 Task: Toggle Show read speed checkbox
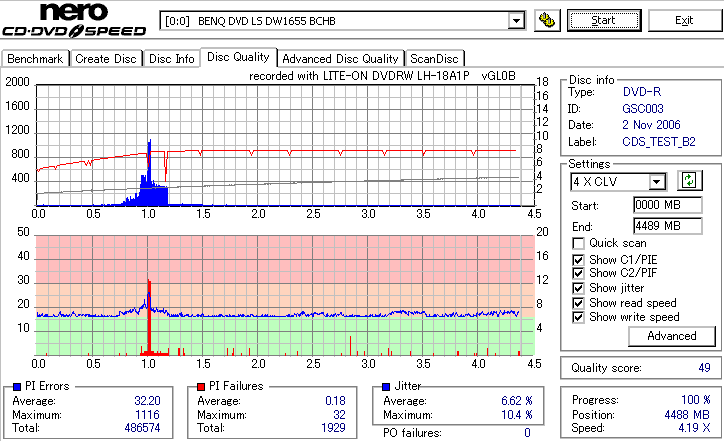click(x=578, y=303)
